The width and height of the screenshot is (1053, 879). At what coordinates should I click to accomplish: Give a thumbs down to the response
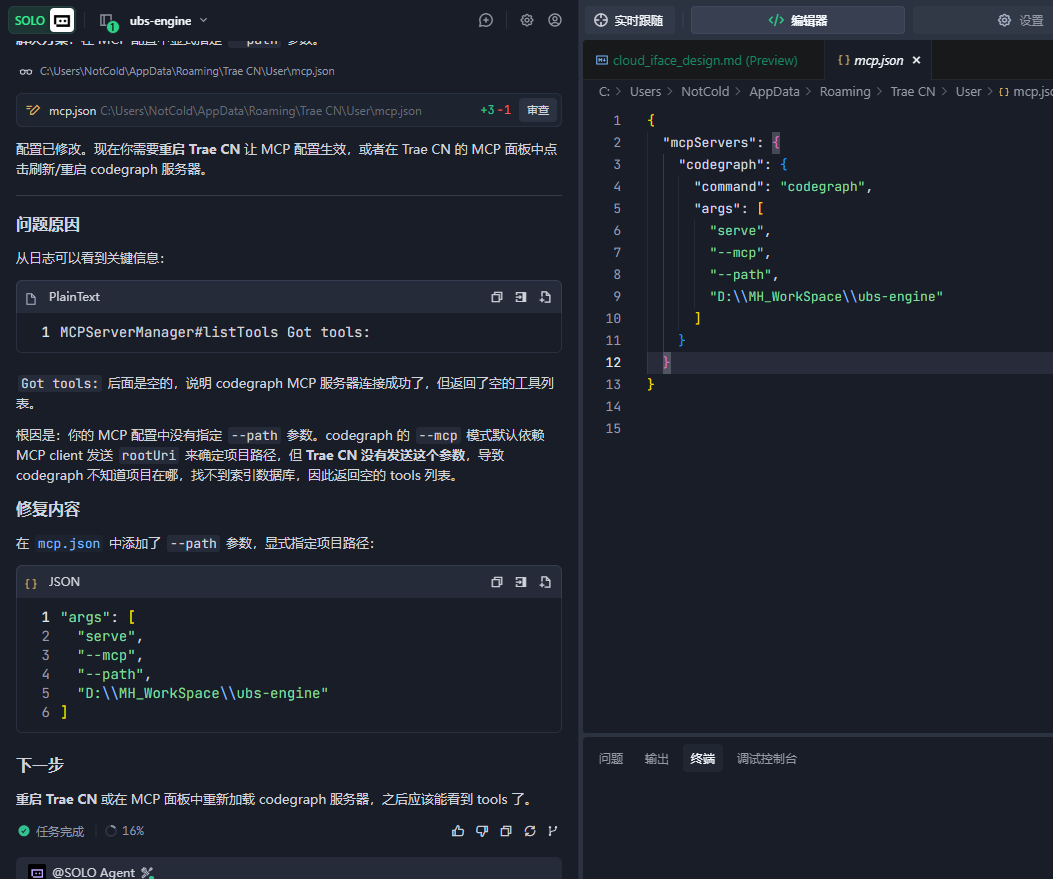coord(482,831)
